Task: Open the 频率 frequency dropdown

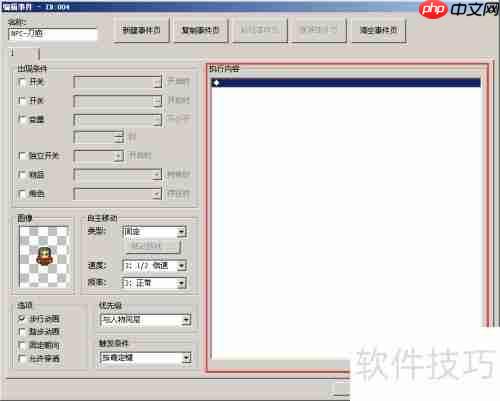Action: [x=154, y=283]
